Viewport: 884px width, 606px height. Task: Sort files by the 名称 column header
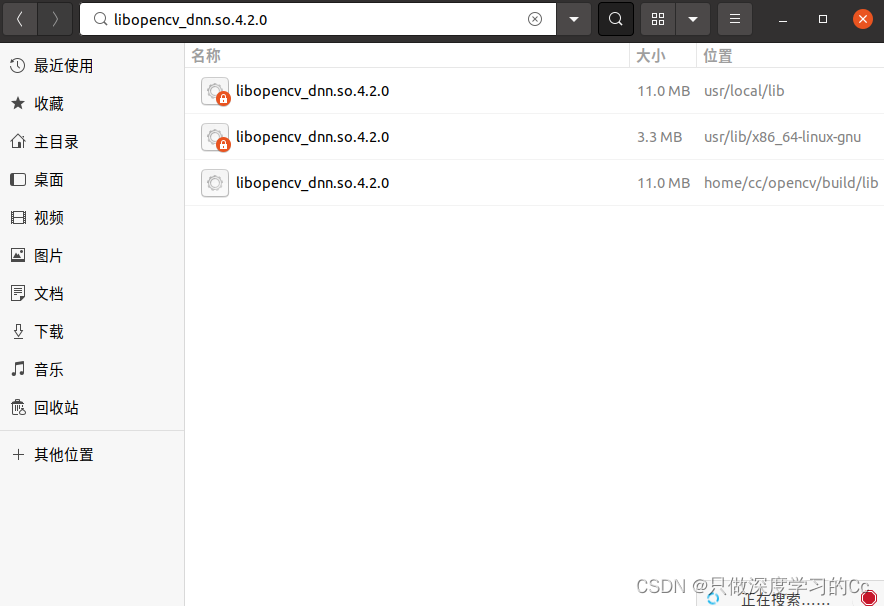(205, 55)
